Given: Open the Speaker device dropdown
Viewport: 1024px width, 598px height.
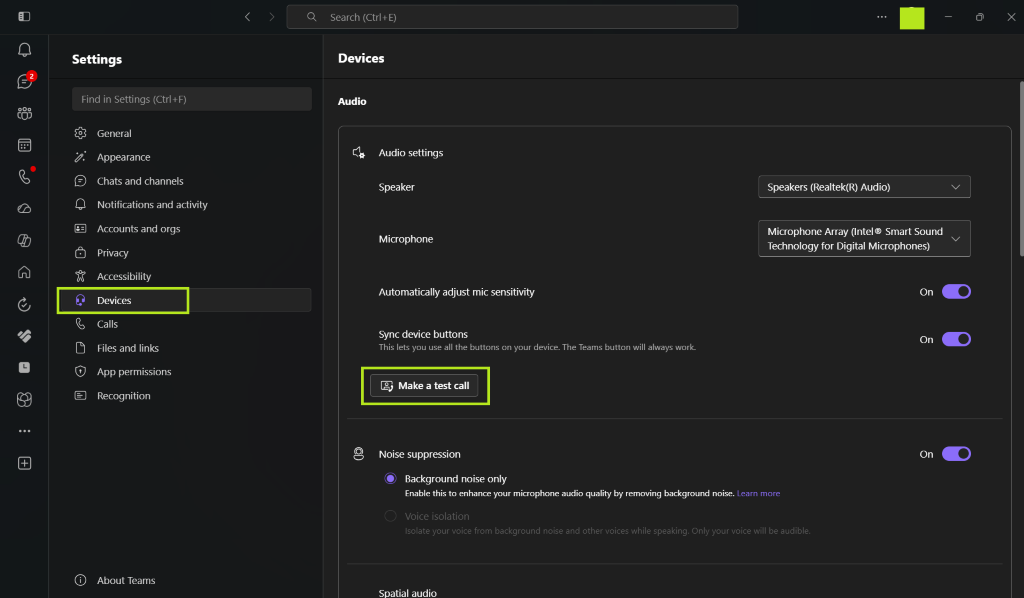Looking at the screenshot, I should [864, 187].
